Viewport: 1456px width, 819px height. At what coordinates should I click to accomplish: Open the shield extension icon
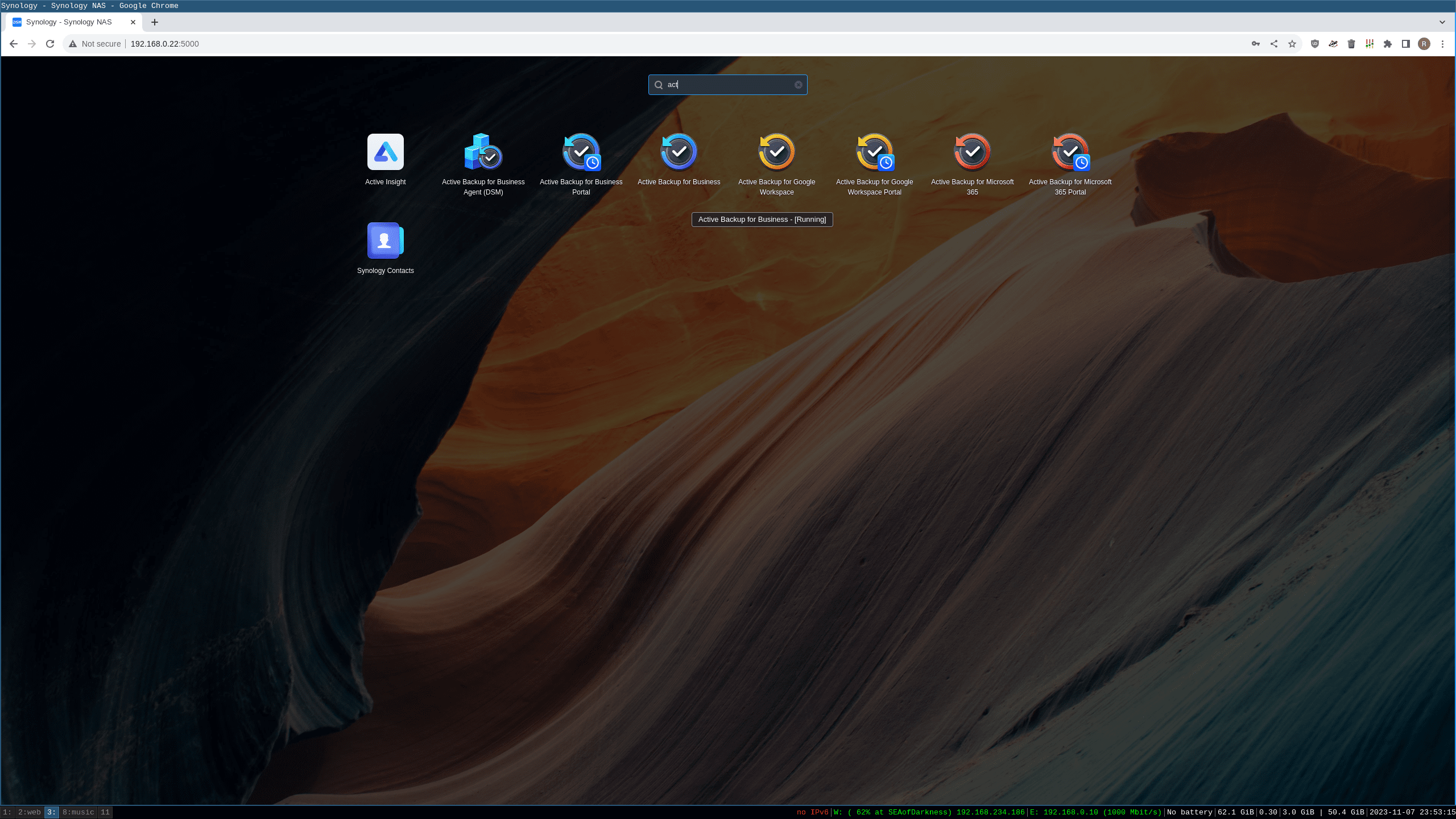(1315, 44)
